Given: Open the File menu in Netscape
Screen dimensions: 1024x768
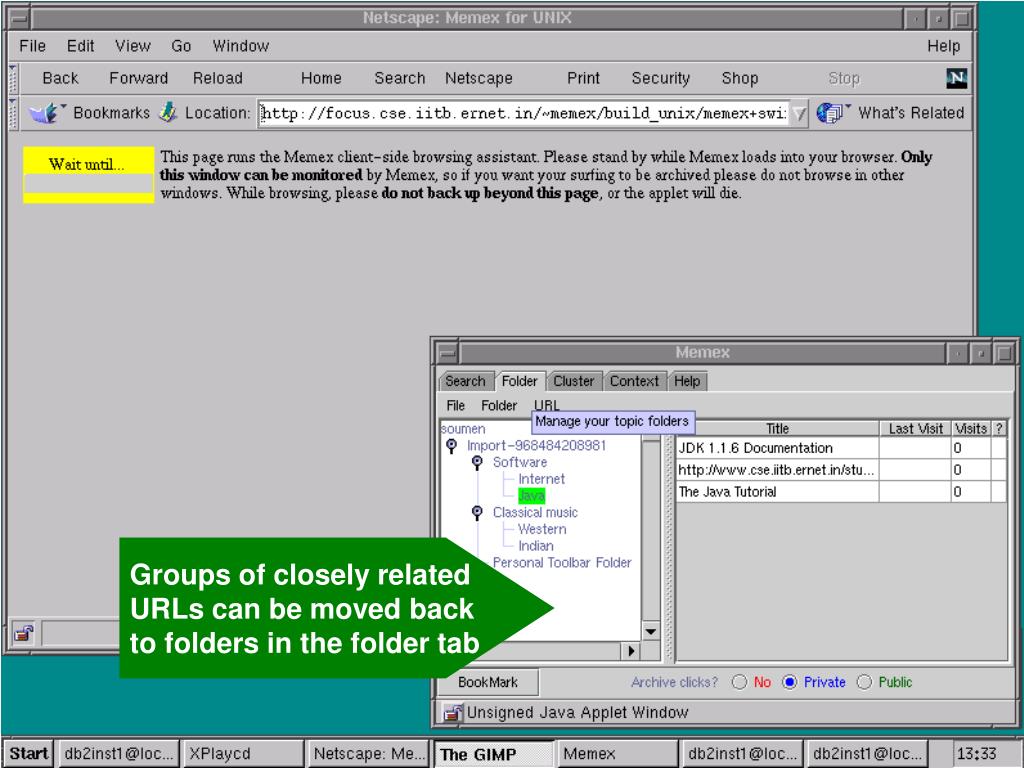Looking at the screenshot, I should click(x=33, y=46).
